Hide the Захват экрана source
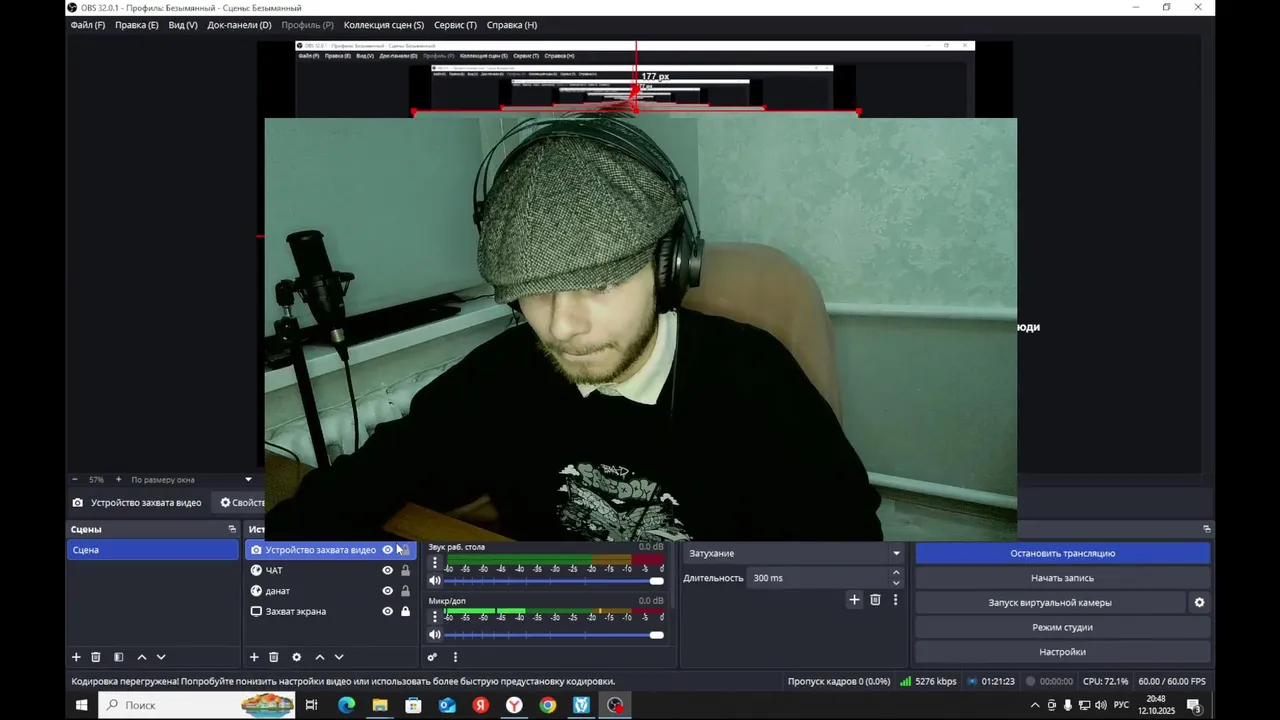The image size is (1280, 720). [388, 611]
